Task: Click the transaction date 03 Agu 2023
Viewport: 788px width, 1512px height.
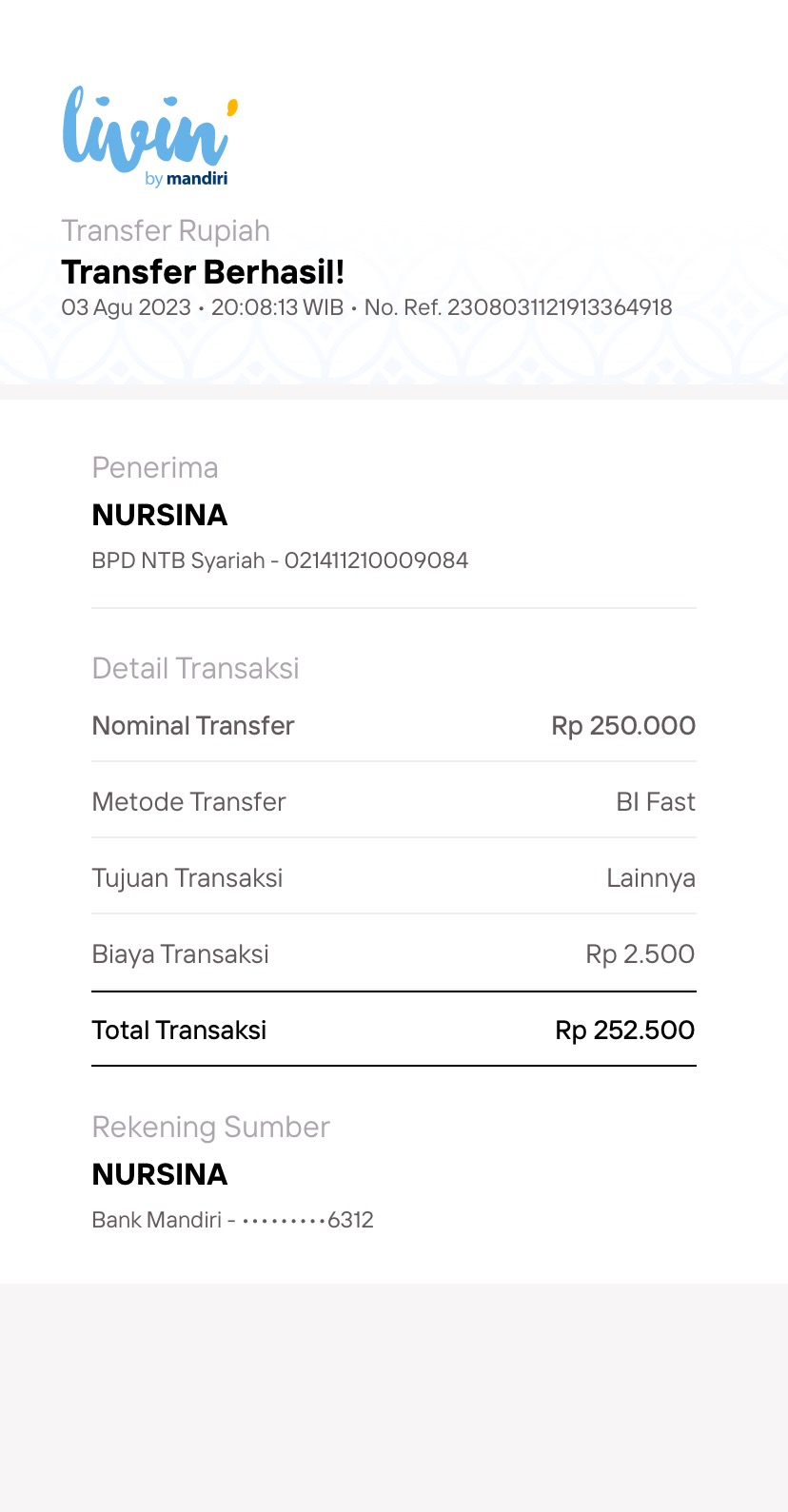Action: [126, 307]
